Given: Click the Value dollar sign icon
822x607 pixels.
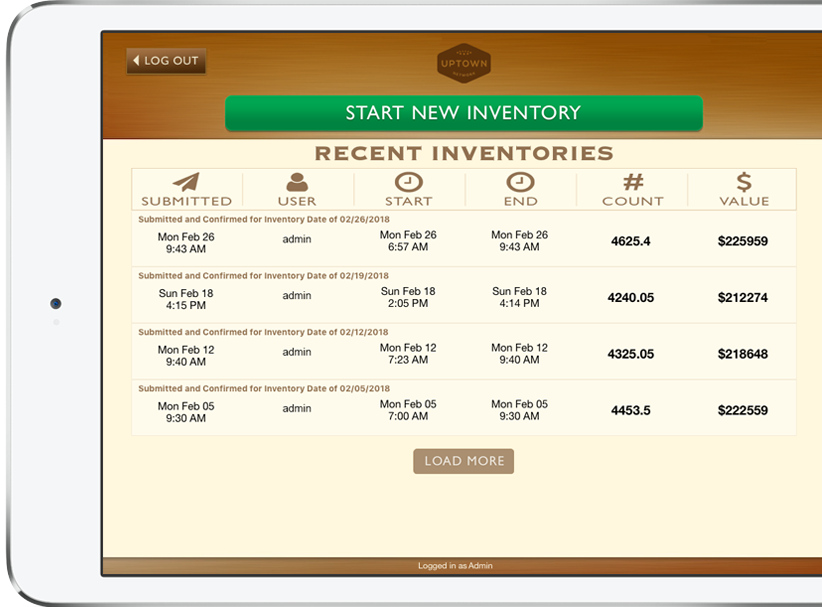Looking at the screenshot, I should pos(744,182).
